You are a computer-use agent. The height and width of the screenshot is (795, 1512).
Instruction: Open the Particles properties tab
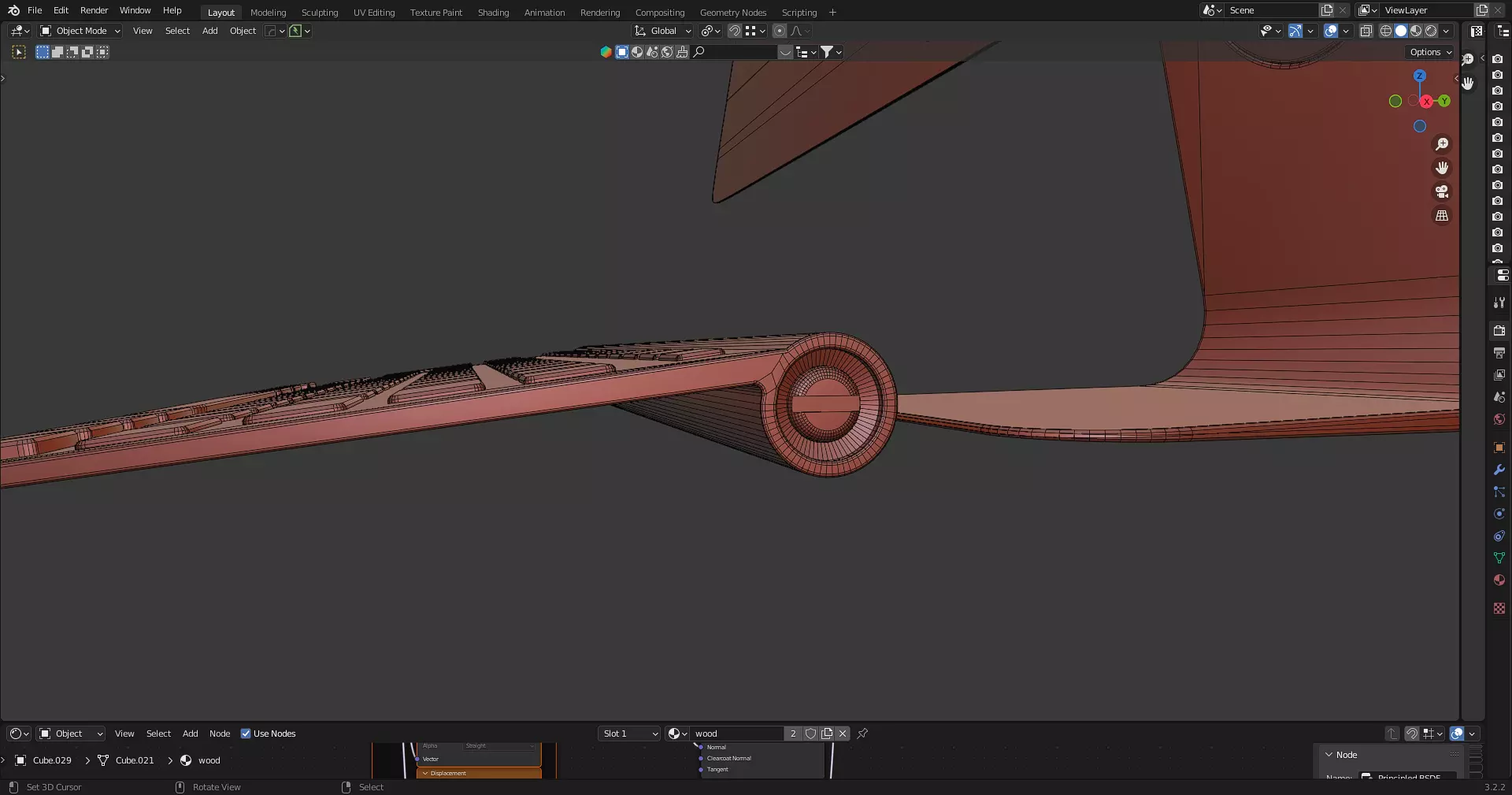(1499, 492)
